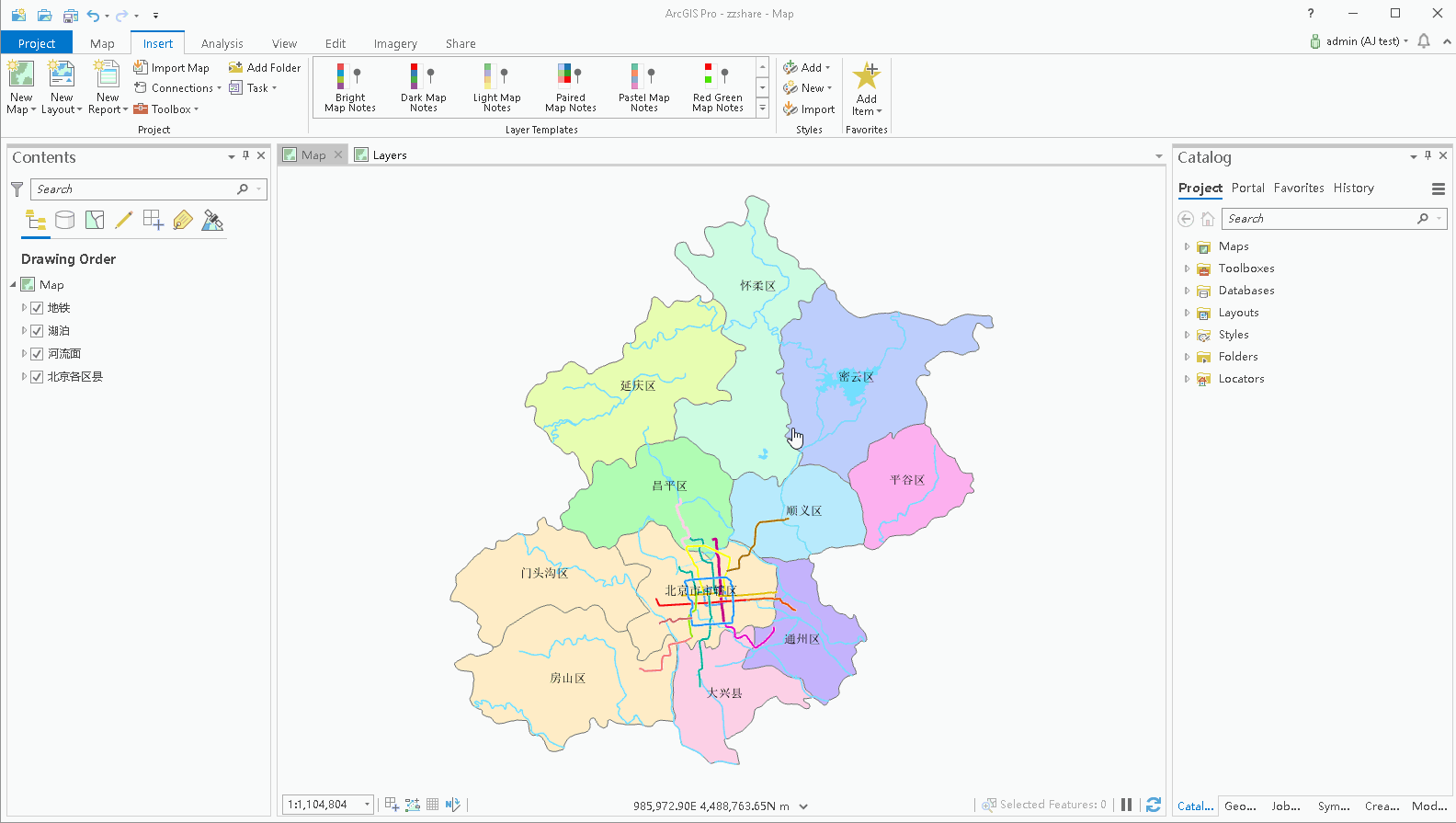Screen dimensions: 1456x823
Task: Open the map scale dropdown
Action: point(367,805)
